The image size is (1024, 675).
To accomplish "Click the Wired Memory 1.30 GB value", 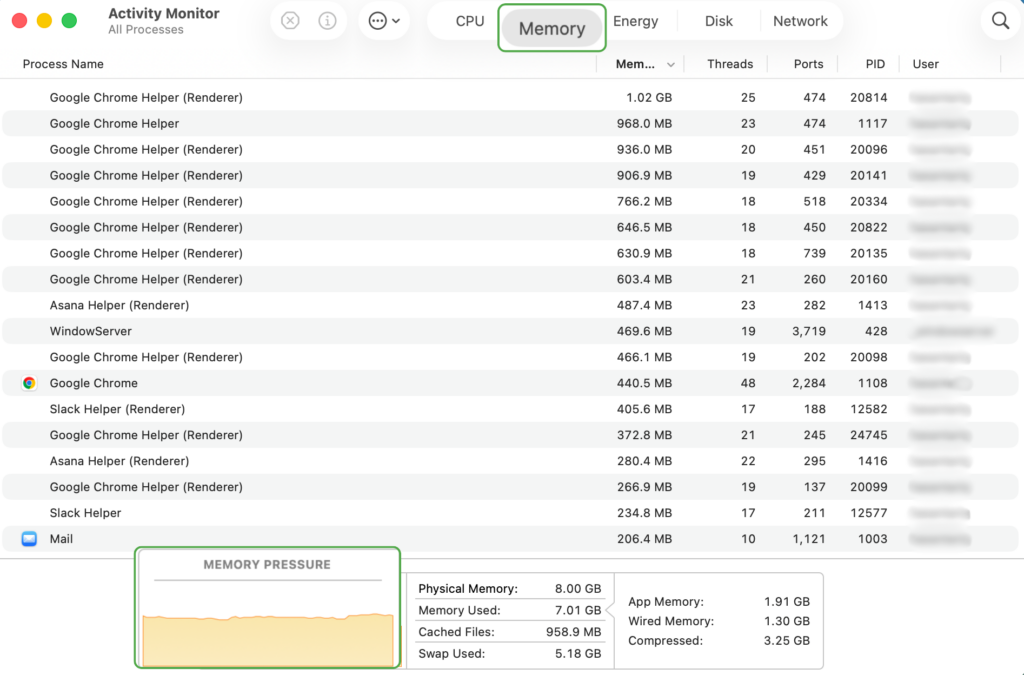I will (786, 621).
